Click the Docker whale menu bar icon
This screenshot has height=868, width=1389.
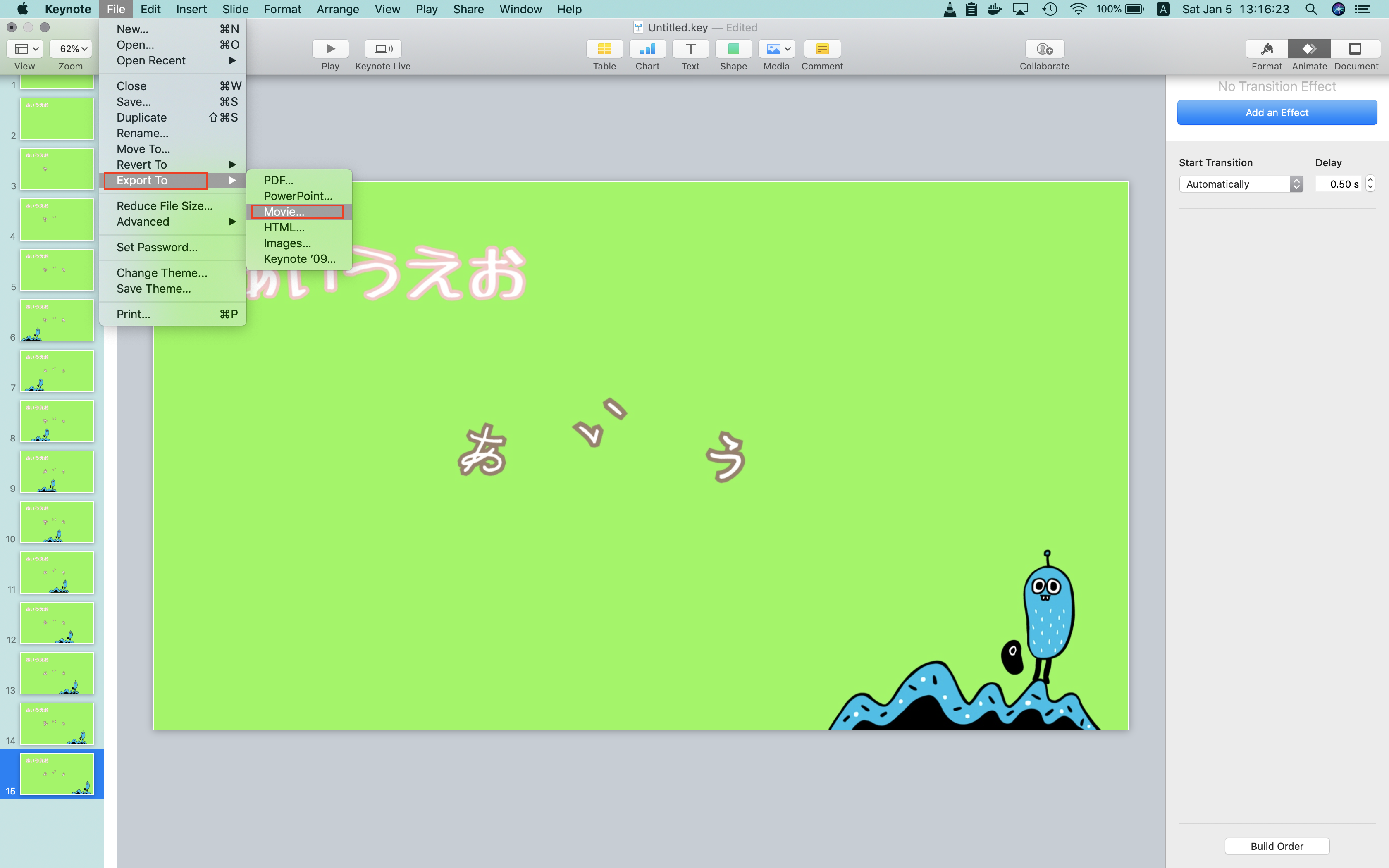click(995, 9)
